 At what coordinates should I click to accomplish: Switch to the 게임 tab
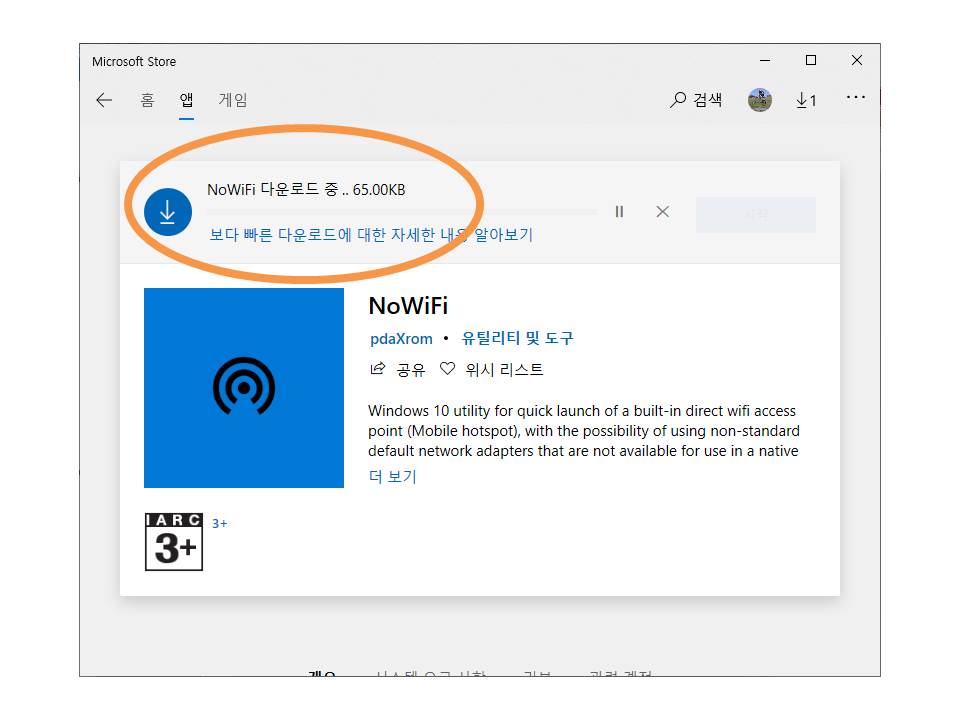click(233, 100)
